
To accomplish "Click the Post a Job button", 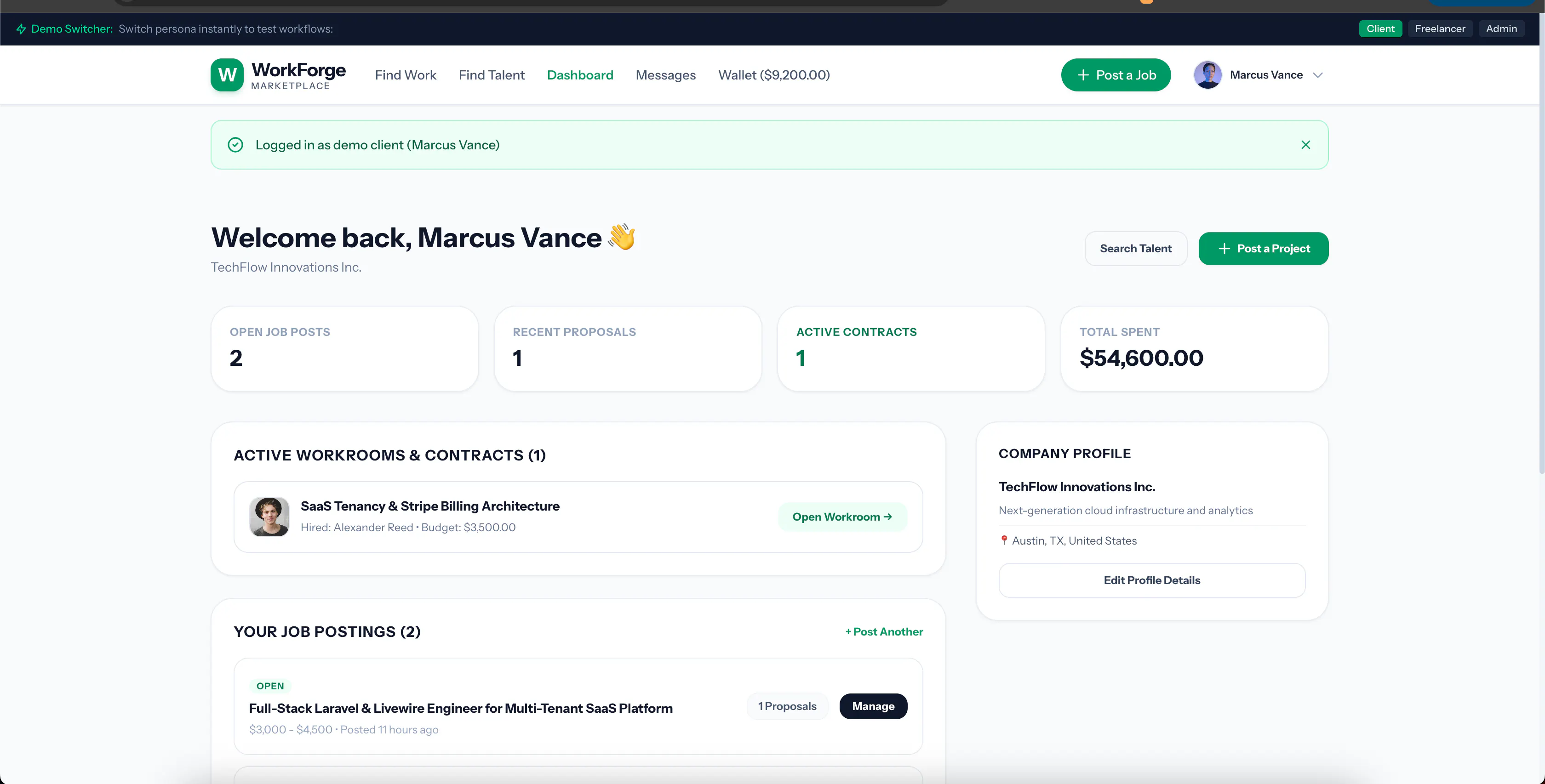I will point(1116,75).
